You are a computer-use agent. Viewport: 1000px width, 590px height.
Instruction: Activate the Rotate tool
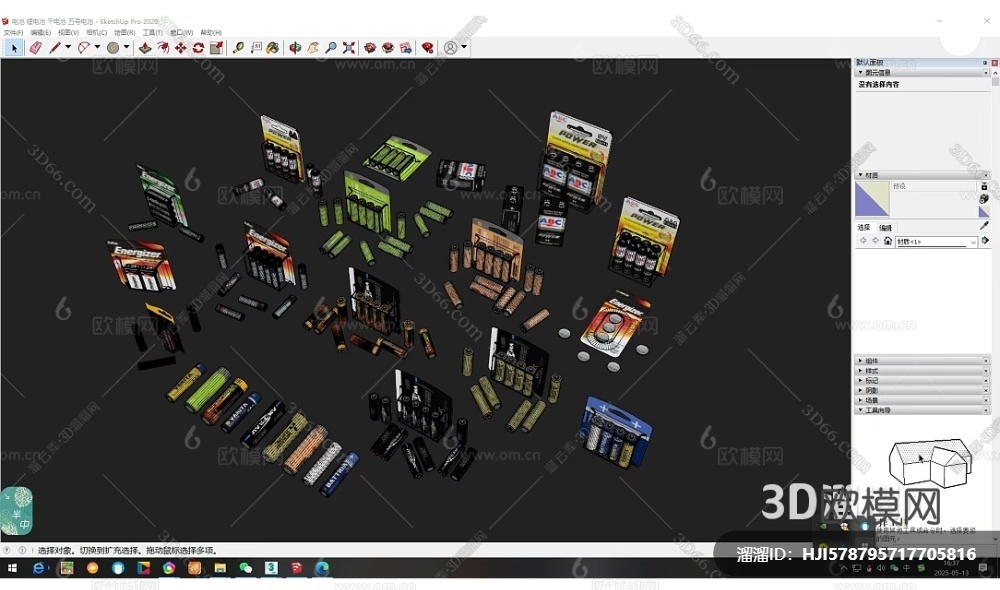(198, 48)
